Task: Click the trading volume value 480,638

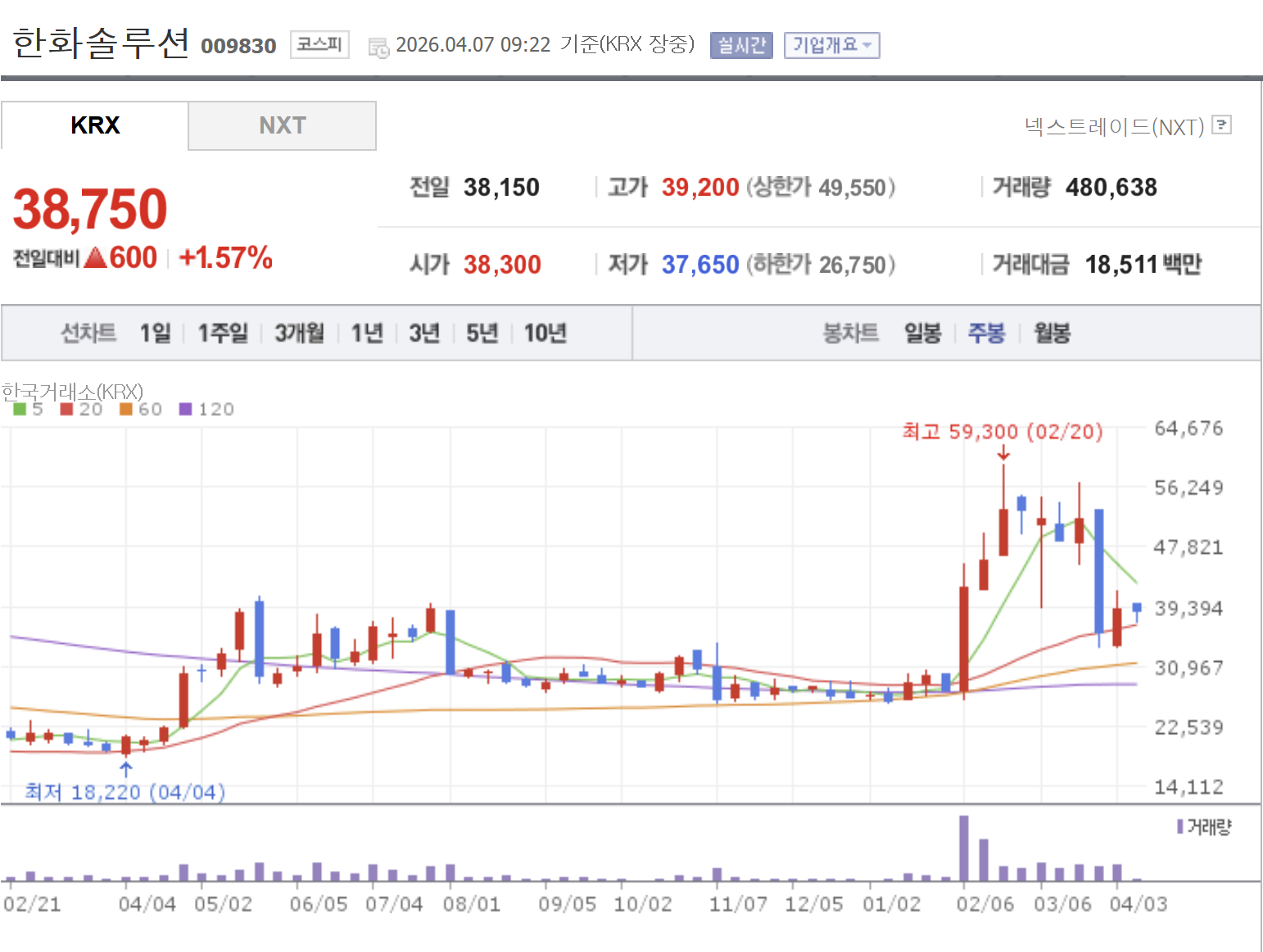Action: pos(1111,188)
